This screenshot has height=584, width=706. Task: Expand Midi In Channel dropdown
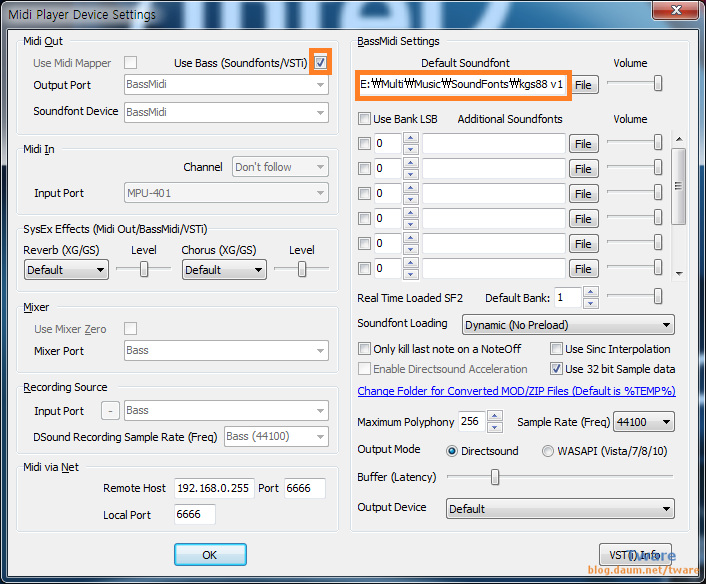(x=281, y=167)
